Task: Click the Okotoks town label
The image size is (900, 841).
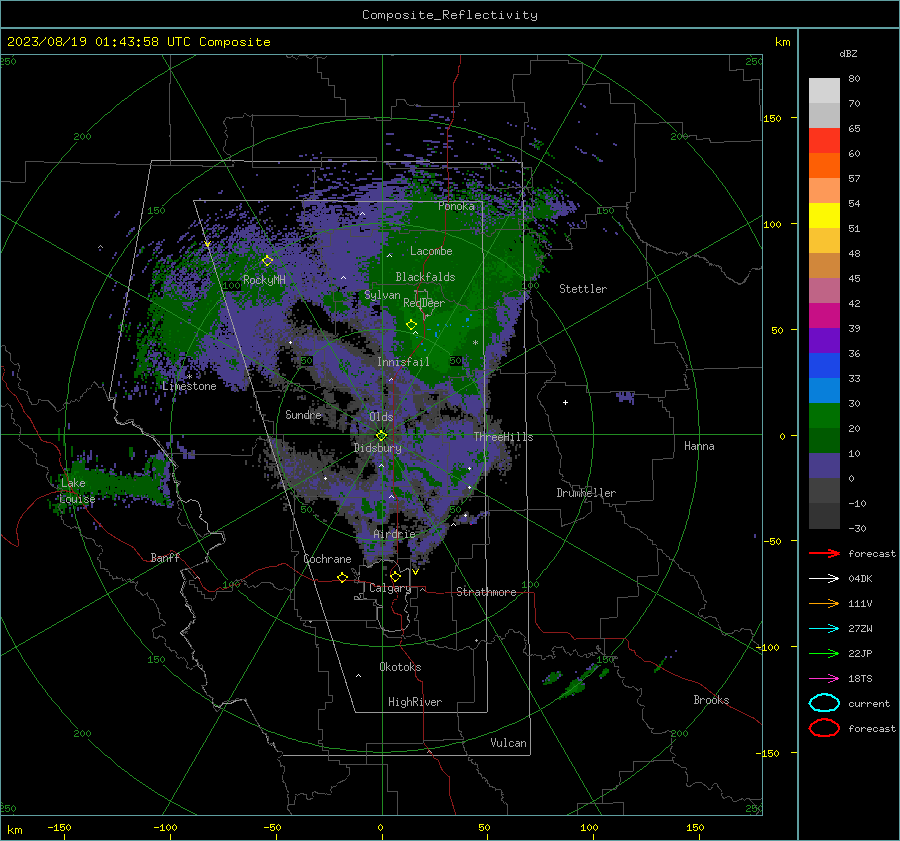Action: (x=400, y=666)
